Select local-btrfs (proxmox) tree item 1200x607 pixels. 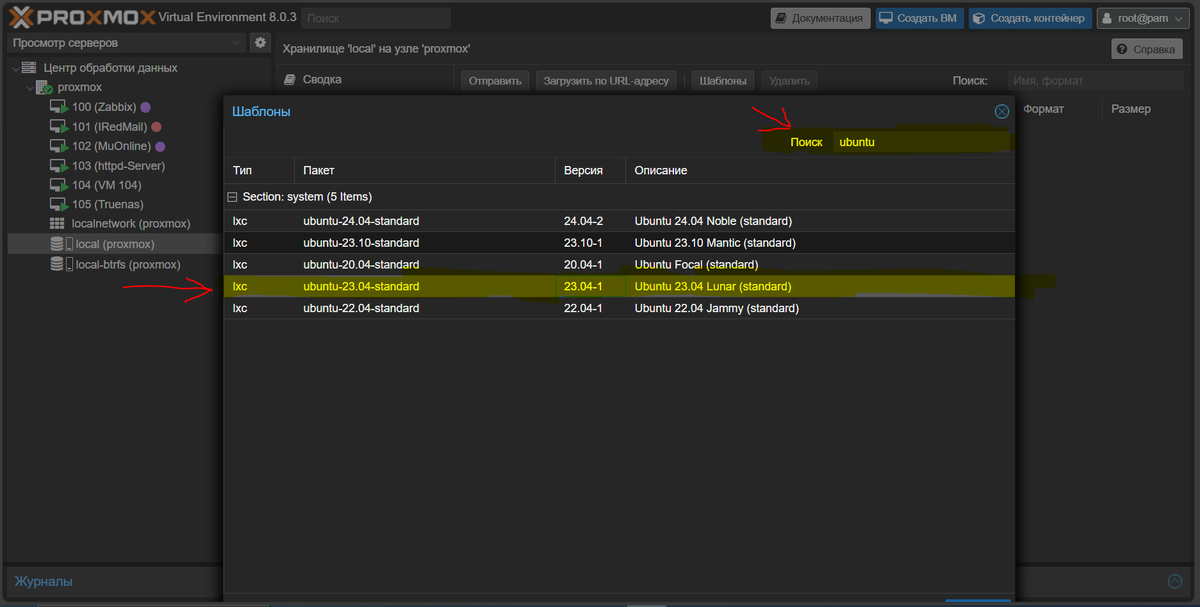pyautogui.click(x=128, y=264)
